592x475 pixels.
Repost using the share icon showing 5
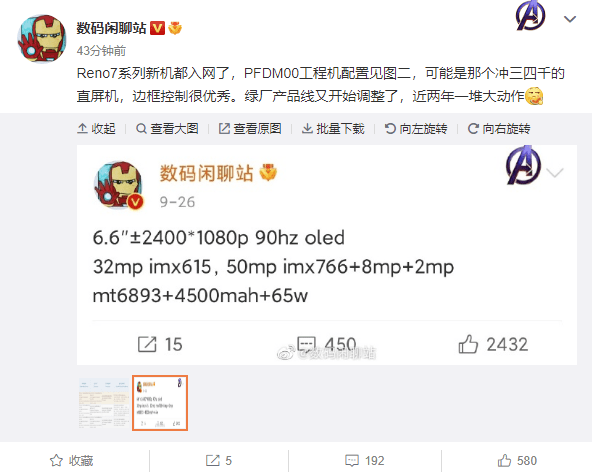tap(219, 461)
